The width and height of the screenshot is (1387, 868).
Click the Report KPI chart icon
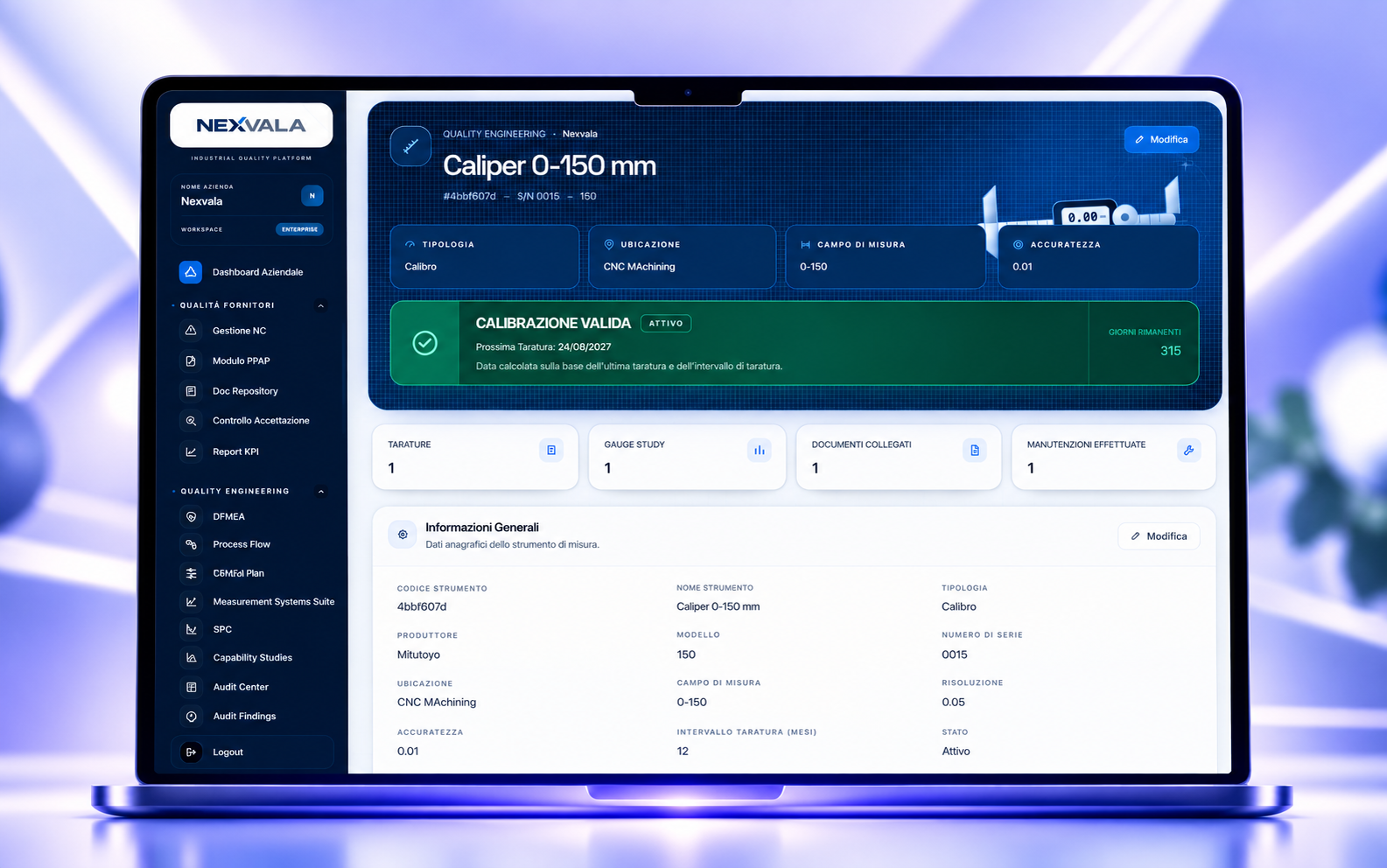[191, 451]
